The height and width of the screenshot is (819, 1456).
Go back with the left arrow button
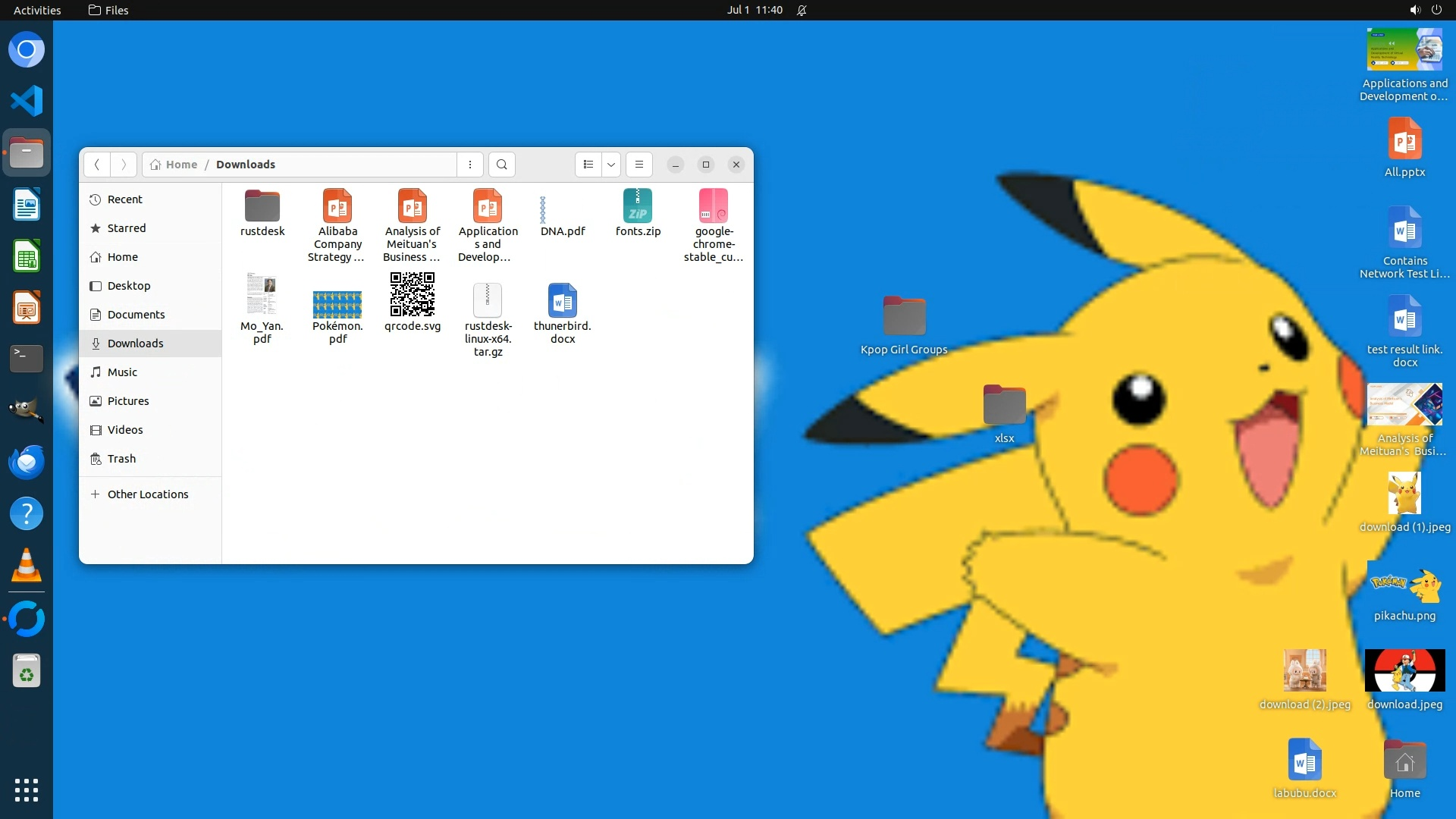96,165
